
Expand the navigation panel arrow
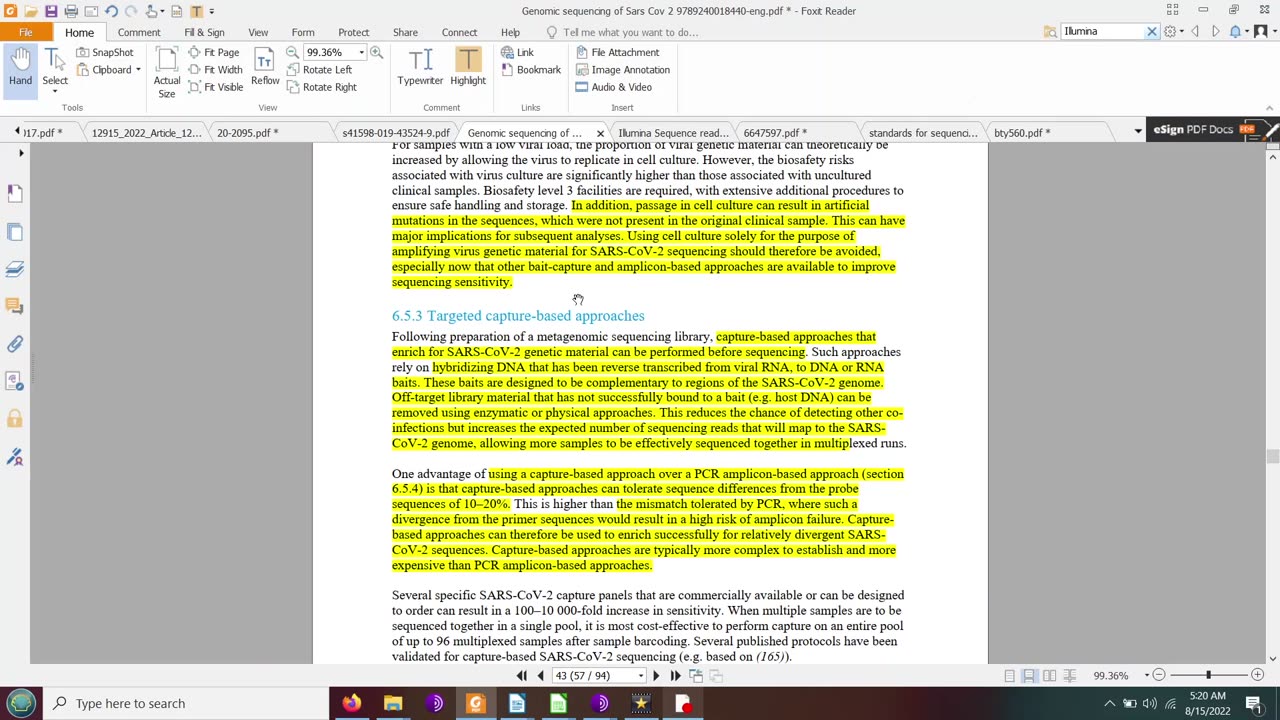tap(21, 153)
